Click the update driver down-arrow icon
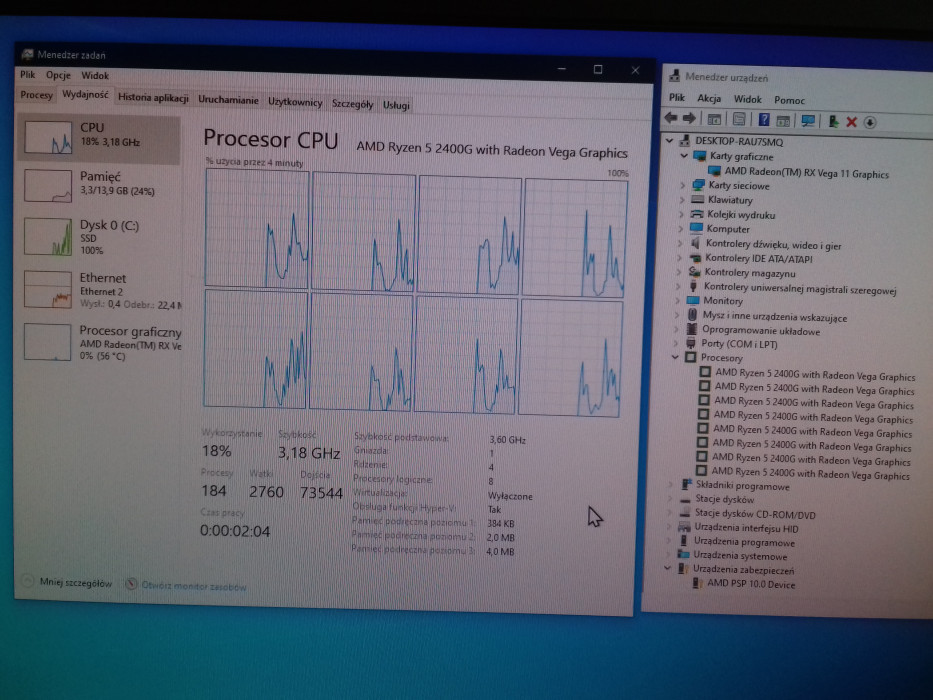 (869, 122)
